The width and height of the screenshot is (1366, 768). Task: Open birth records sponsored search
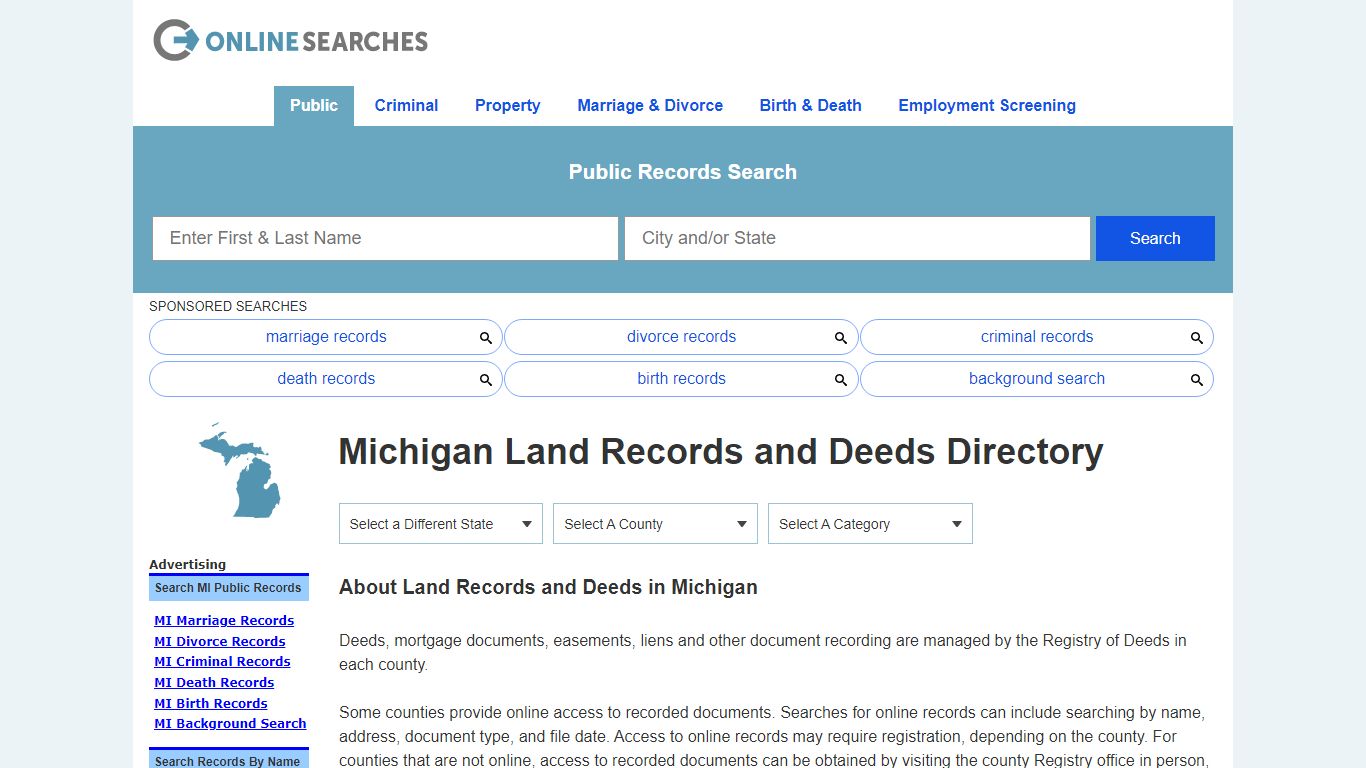[x=681, y=379]
